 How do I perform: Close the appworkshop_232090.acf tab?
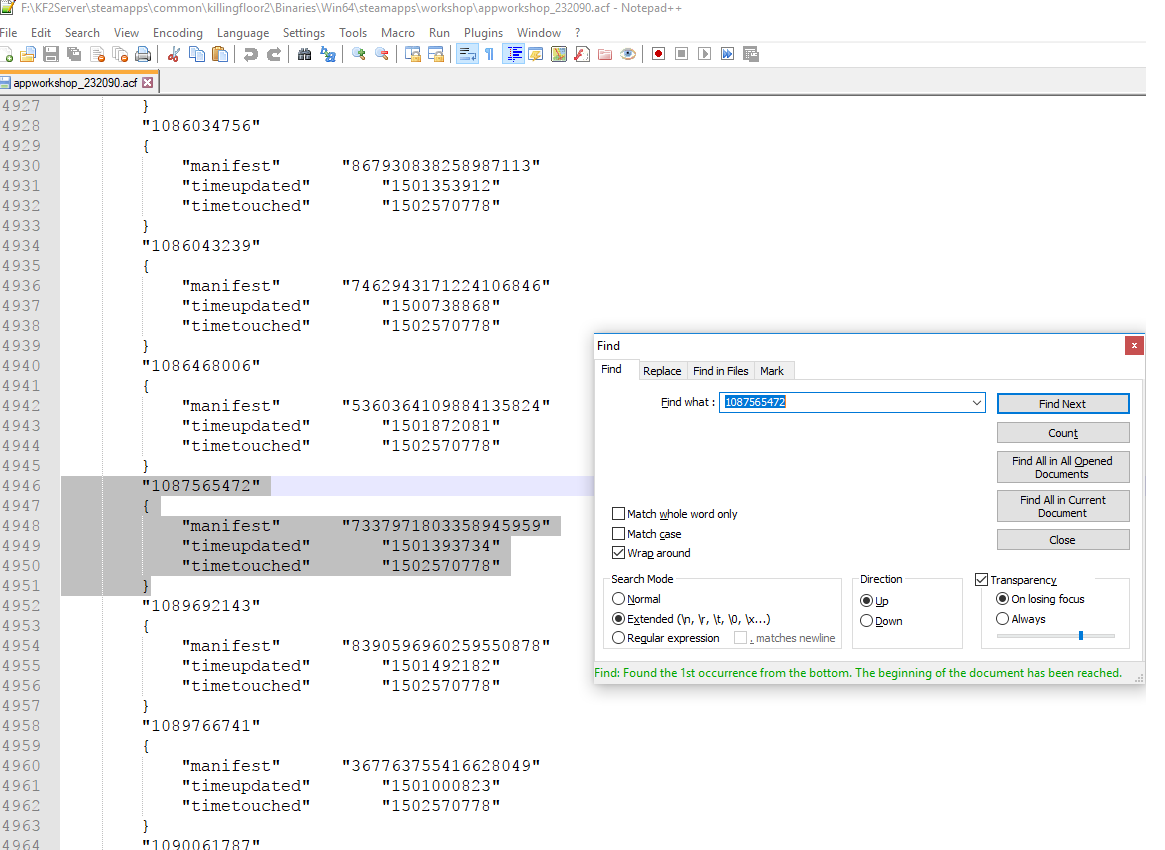(x=147, y=82)
